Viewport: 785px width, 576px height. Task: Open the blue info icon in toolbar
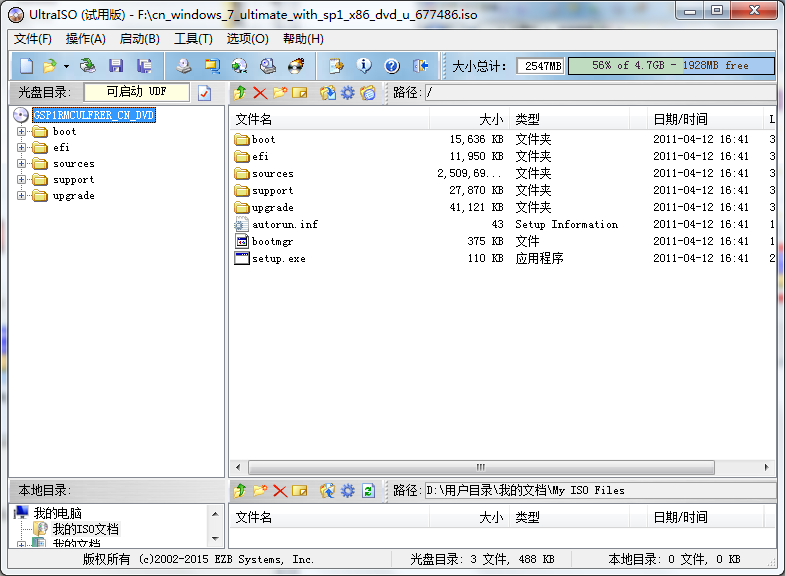(364, 66)
